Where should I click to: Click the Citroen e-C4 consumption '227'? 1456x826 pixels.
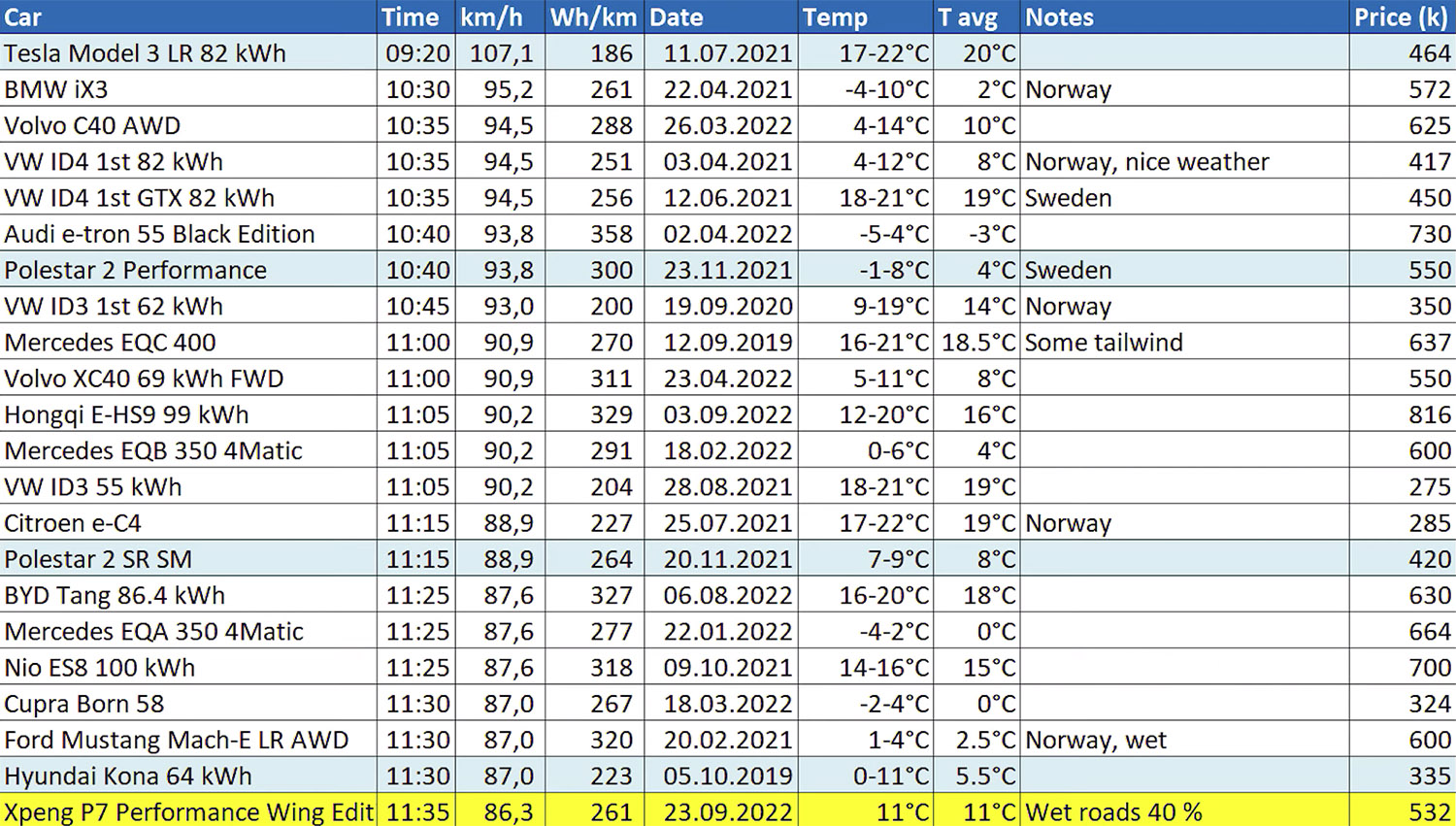click(x=595, y=522)
